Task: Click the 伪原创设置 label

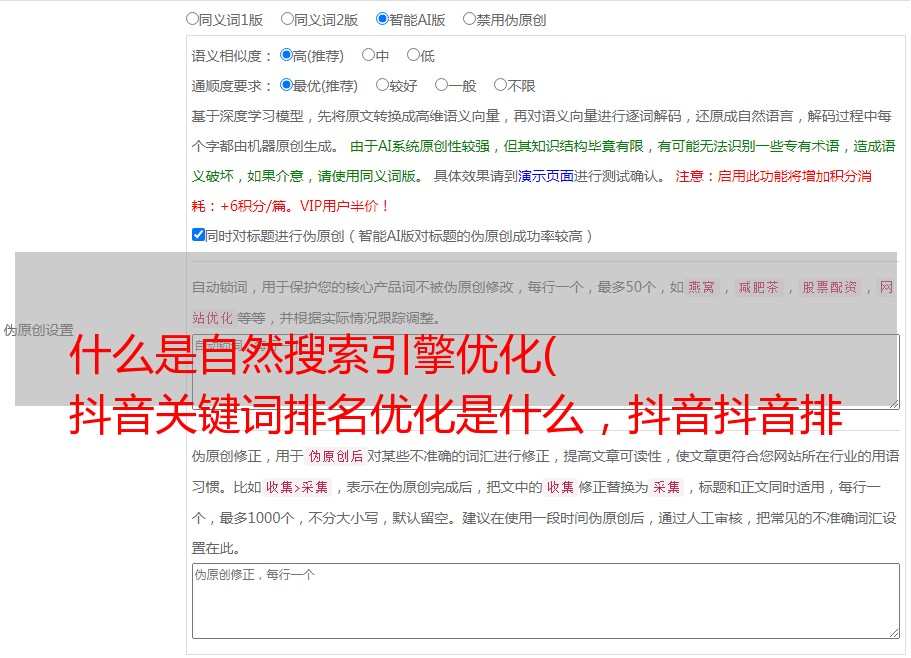Action: pos(39,330)
